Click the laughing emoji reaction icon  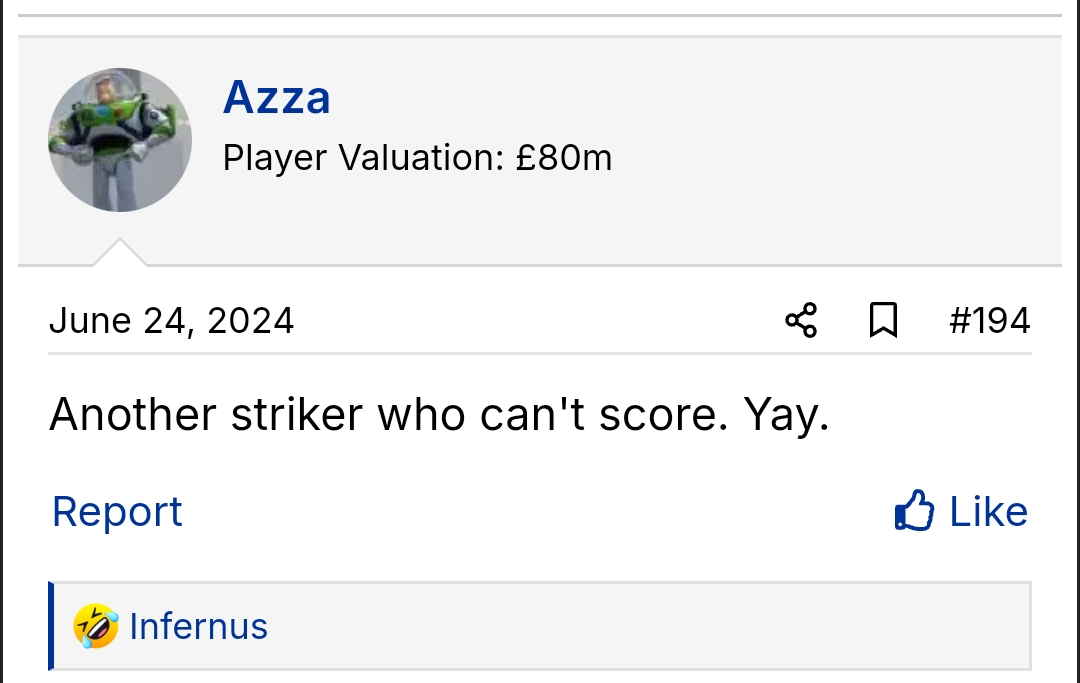click(x=96, y=627)
